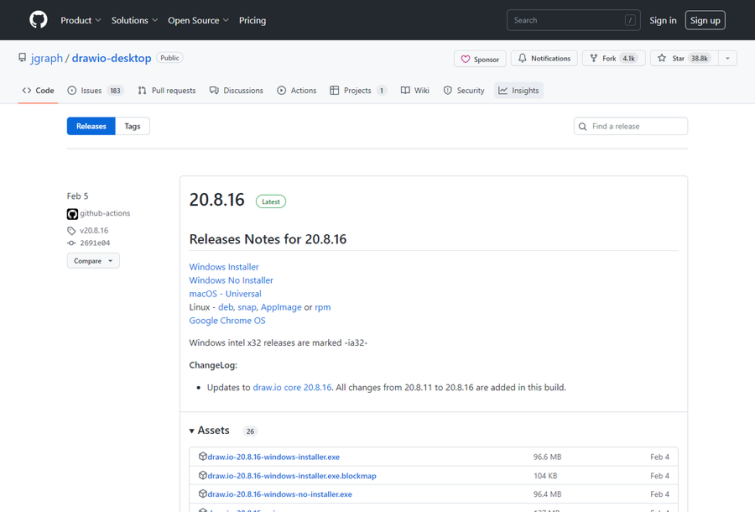Expand the Star options dropdown arrow
755x512 pixels.
[x=728, y=58]
